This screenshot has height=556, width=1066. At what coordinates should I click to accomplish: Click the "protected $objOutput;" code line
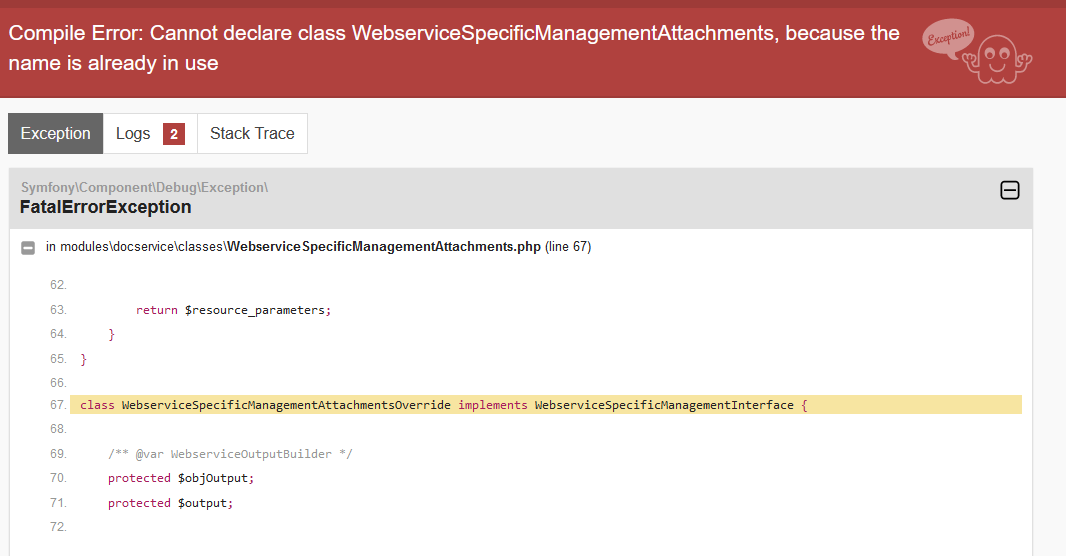click(x=181, y=478)
